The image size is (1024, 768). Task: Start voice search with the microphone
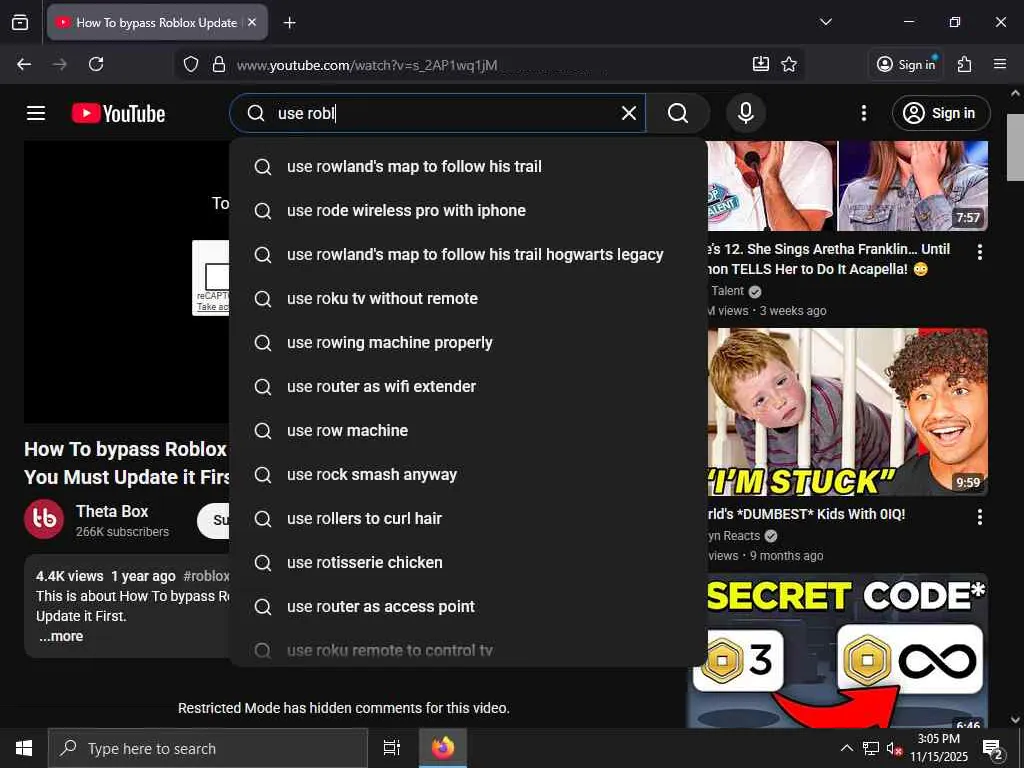pyautogui.click(x=745, y=113)
